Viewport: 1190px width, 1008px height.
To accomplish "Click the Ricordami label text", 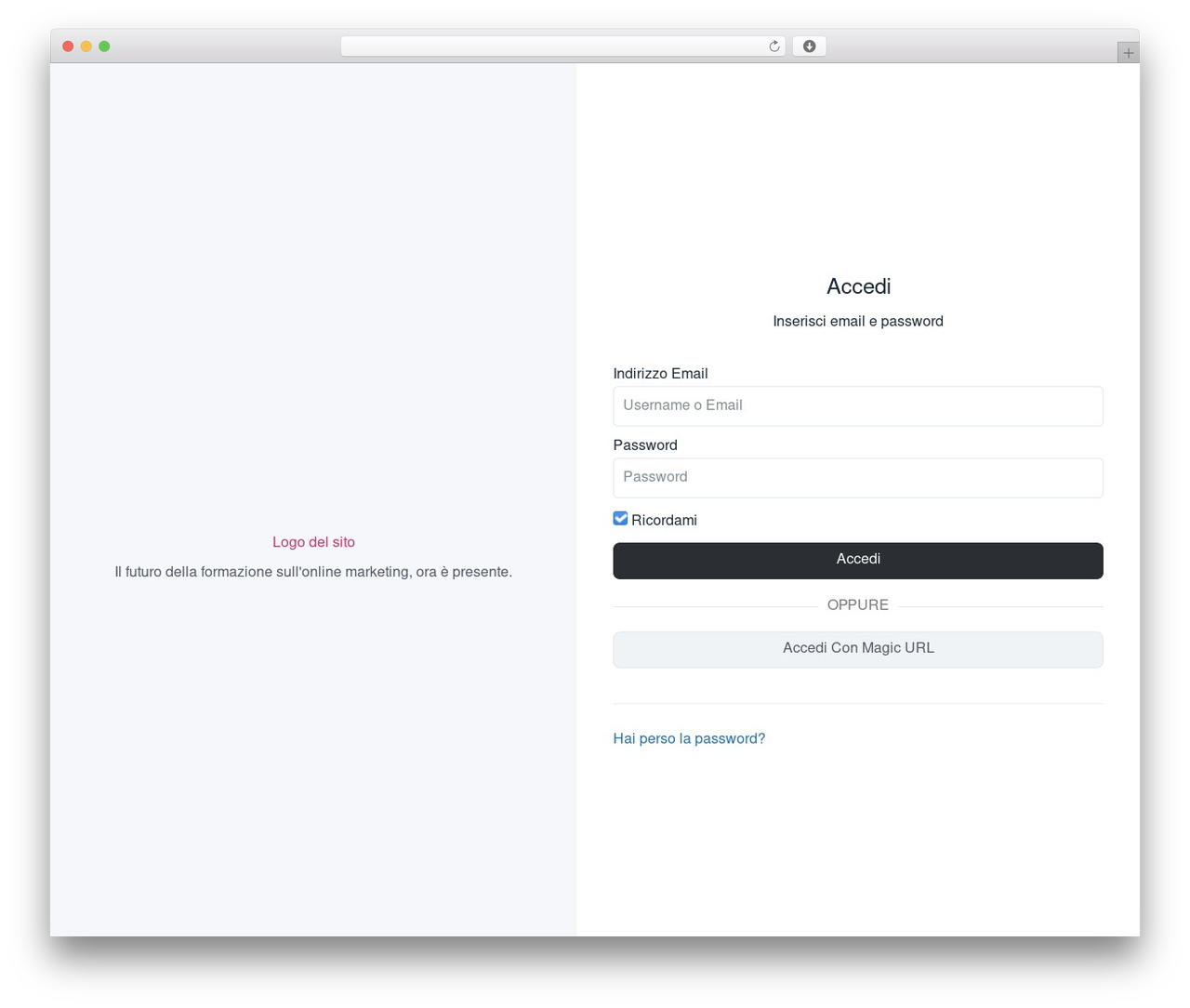I will click(664, 520).
